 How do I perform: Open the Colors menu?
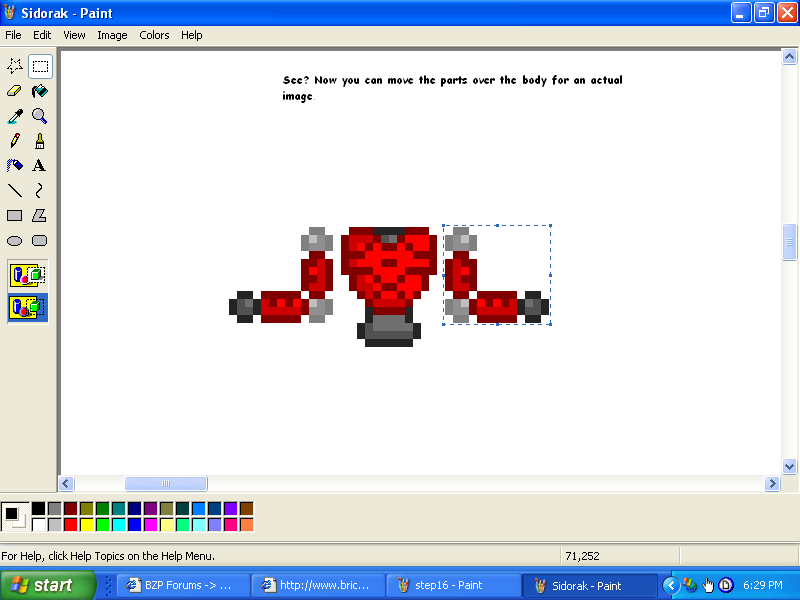154,35
